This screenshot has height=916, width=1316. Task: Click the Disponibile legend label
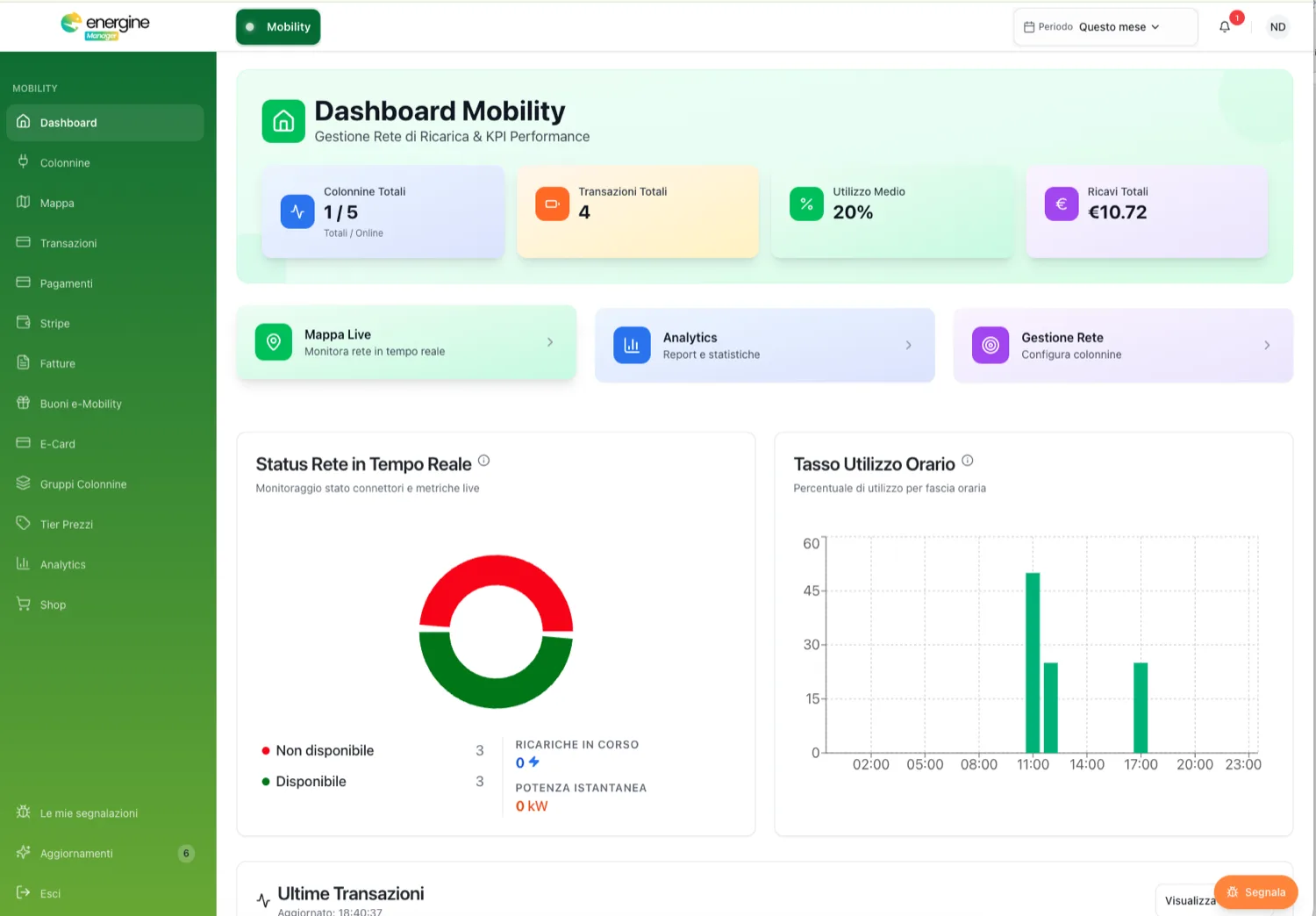click(x=311, y=782)
